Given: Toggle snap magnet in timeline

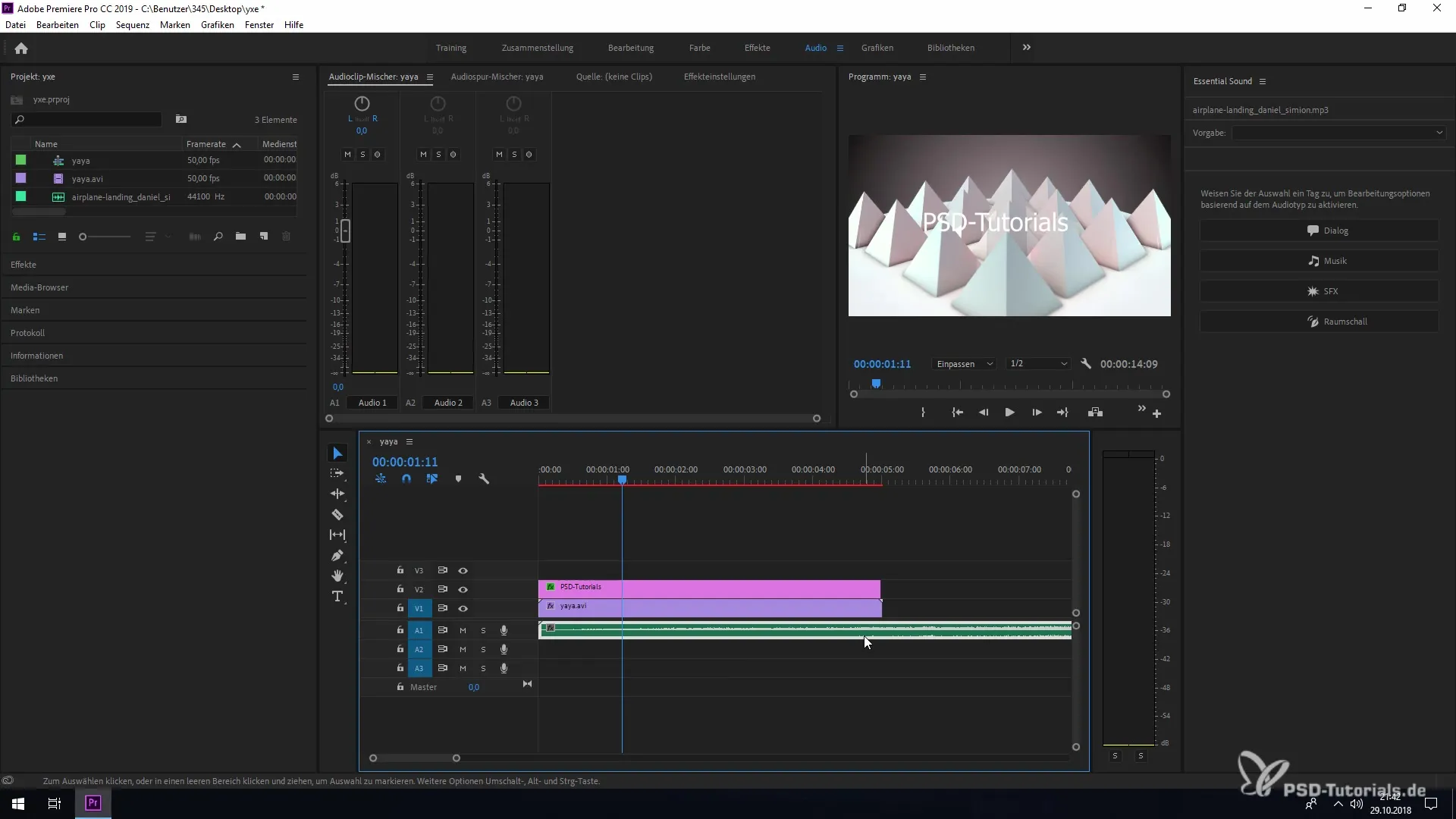Looking at the screenshot, I should click(x=406, y=479).
